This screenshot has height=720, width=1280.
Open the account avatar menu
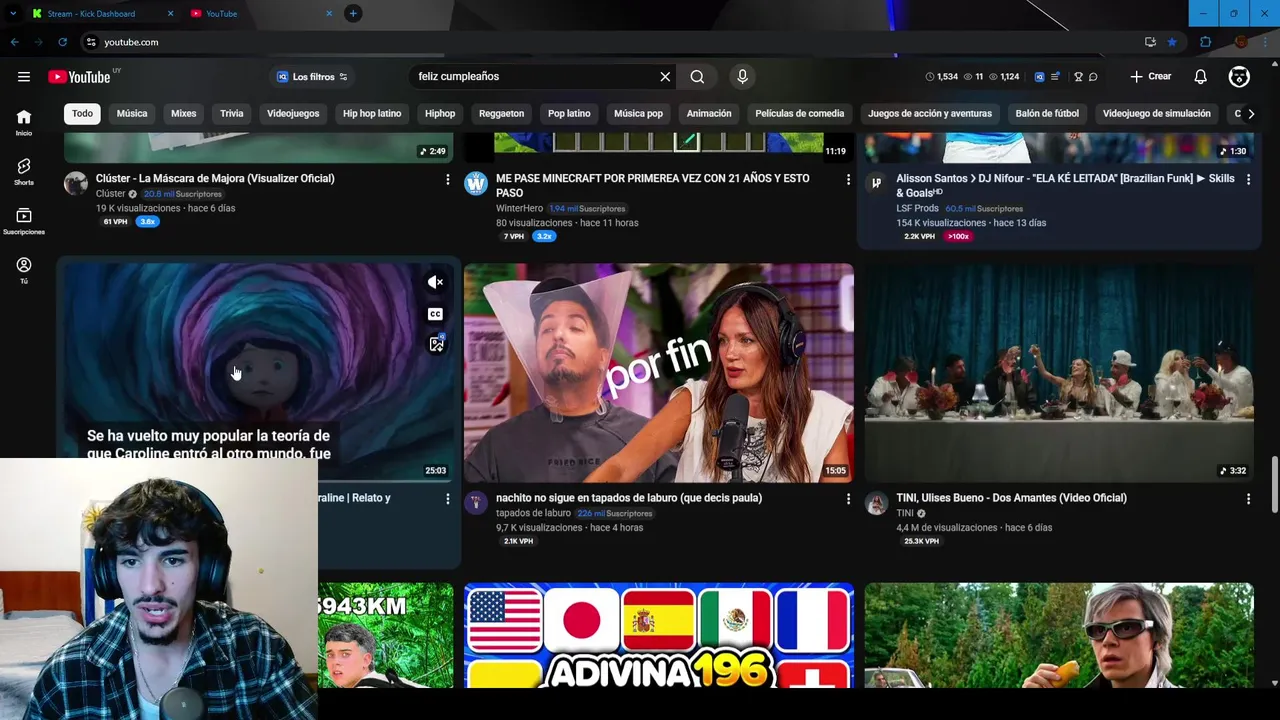point(1239,77)
